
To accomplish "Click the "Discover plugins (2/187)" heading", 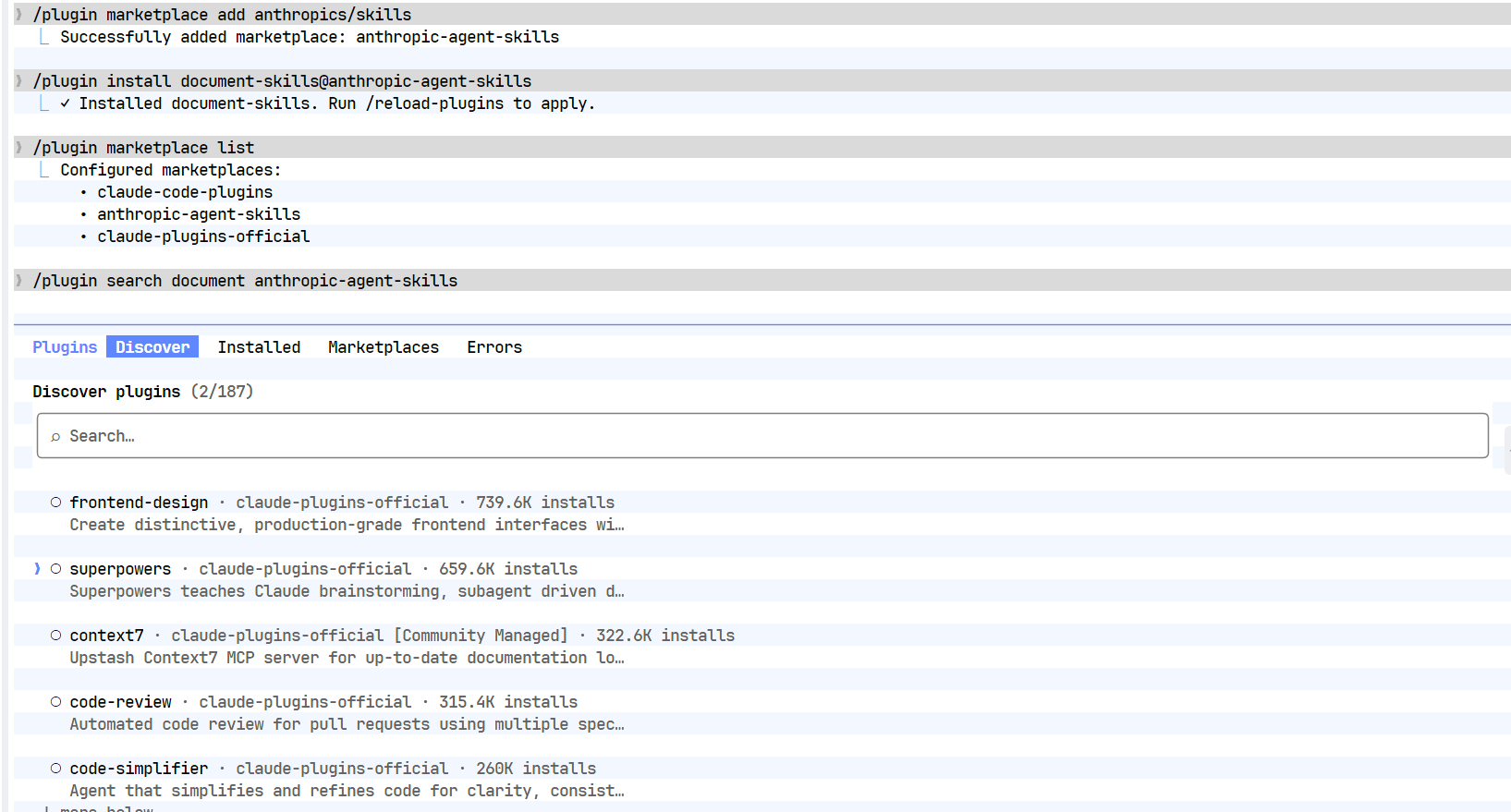I will pyautogui.click(x=143, y=392).
